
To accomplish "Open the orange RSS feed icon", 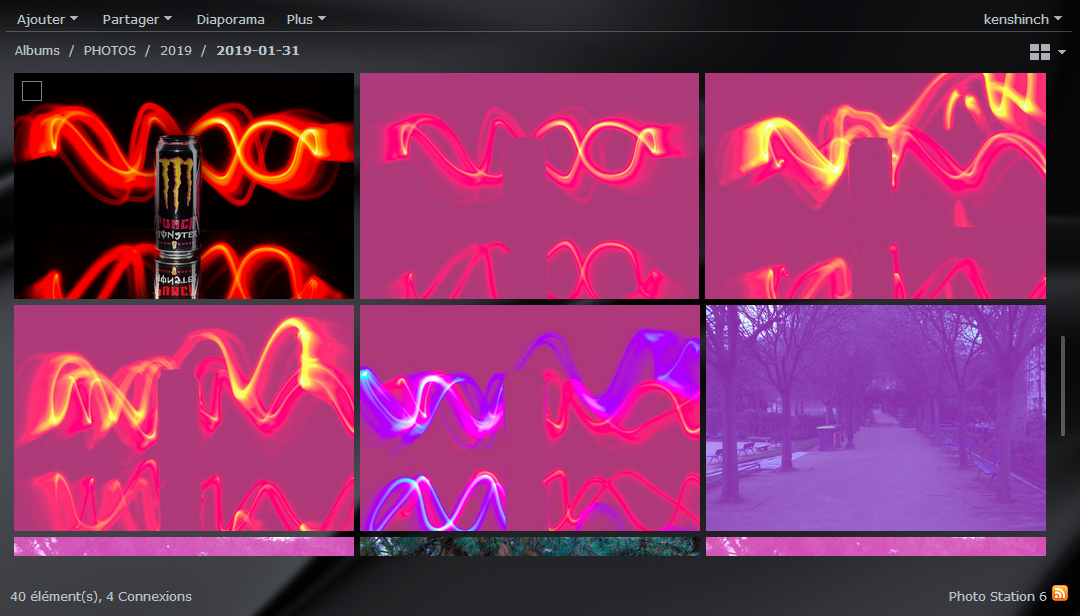I will [x=1060, y=593].
